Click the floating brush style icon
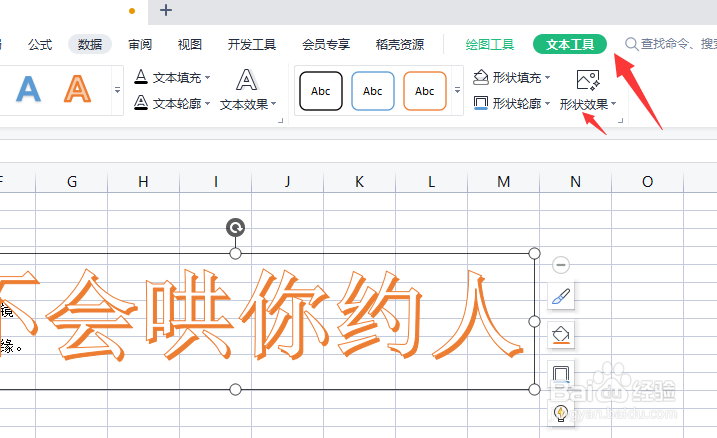The width and height of the screenshot is (717, 438). tap(561, 296)
